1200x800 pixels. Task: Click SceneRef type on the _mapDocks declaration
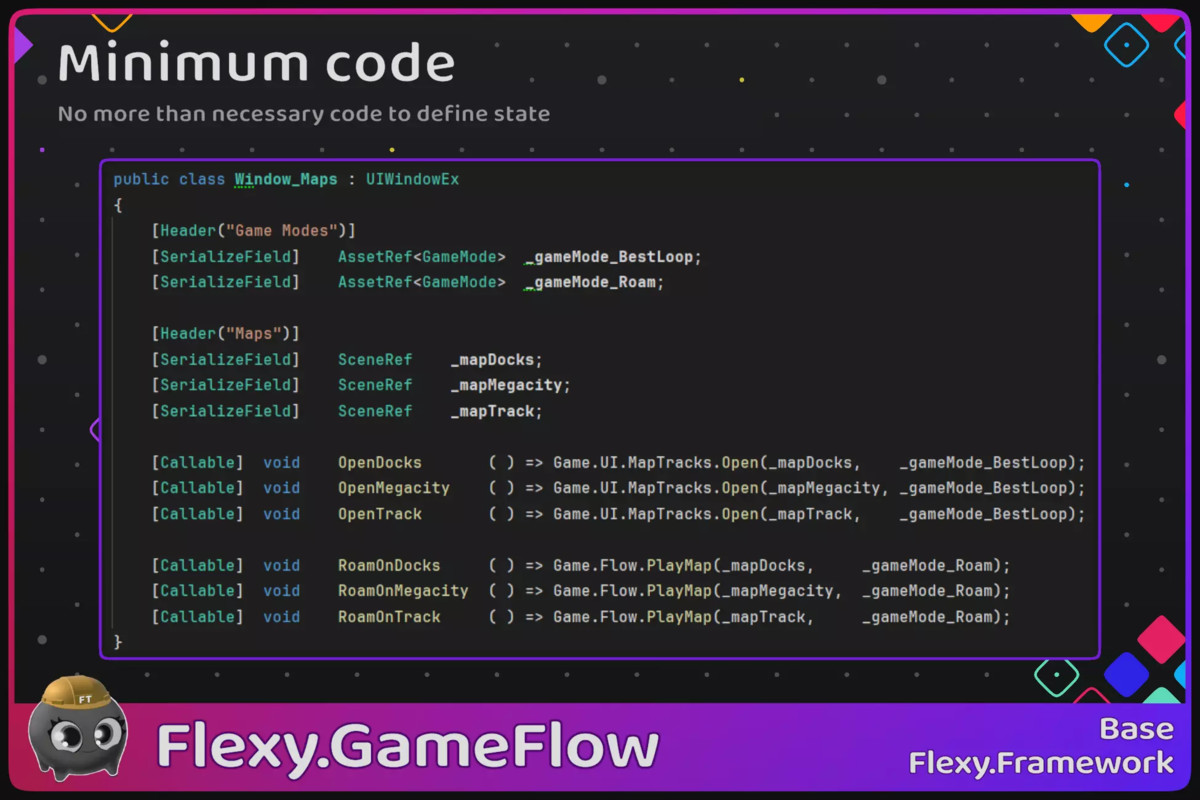(375, 359)
